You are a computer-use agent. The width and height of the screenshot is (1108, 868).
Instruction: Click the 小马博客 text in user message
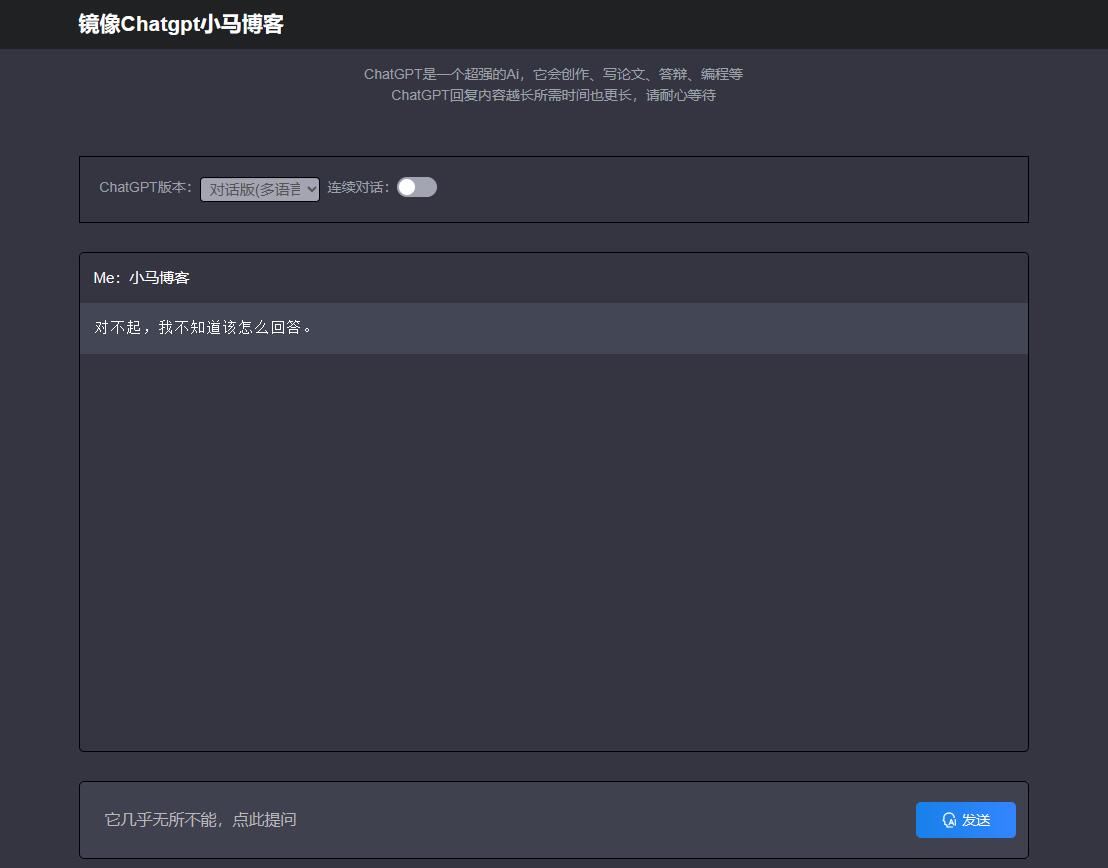pyautogui.click(x=159, y=278)
